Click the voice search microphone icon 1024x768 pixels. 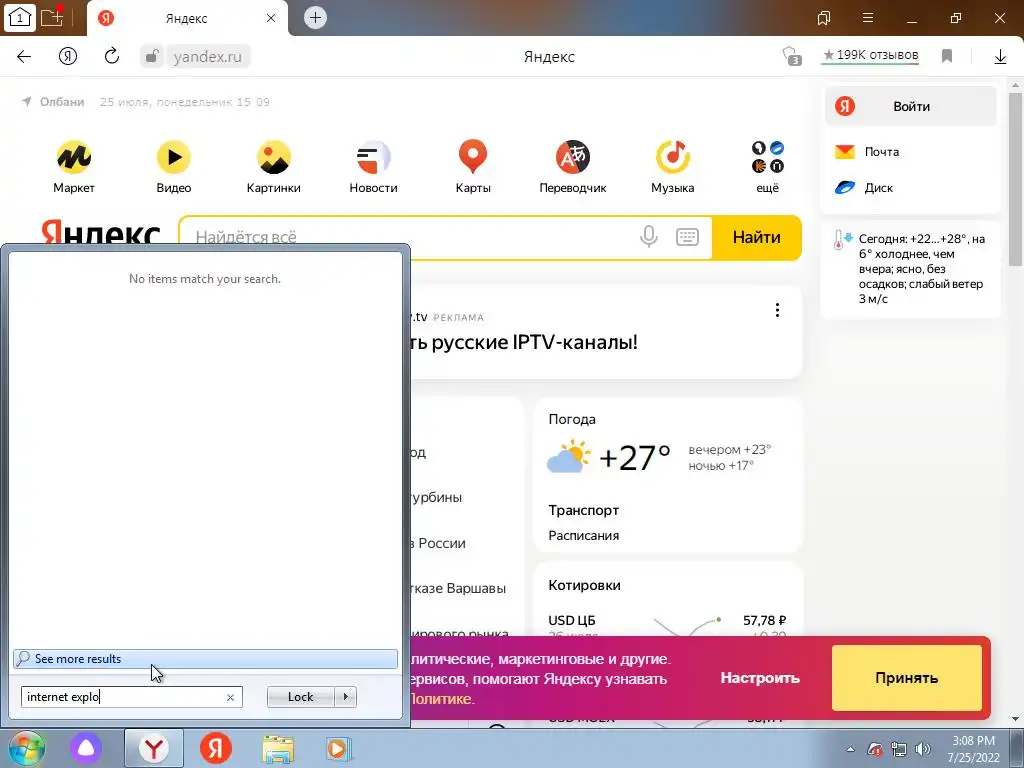click(x=648, y=236)
